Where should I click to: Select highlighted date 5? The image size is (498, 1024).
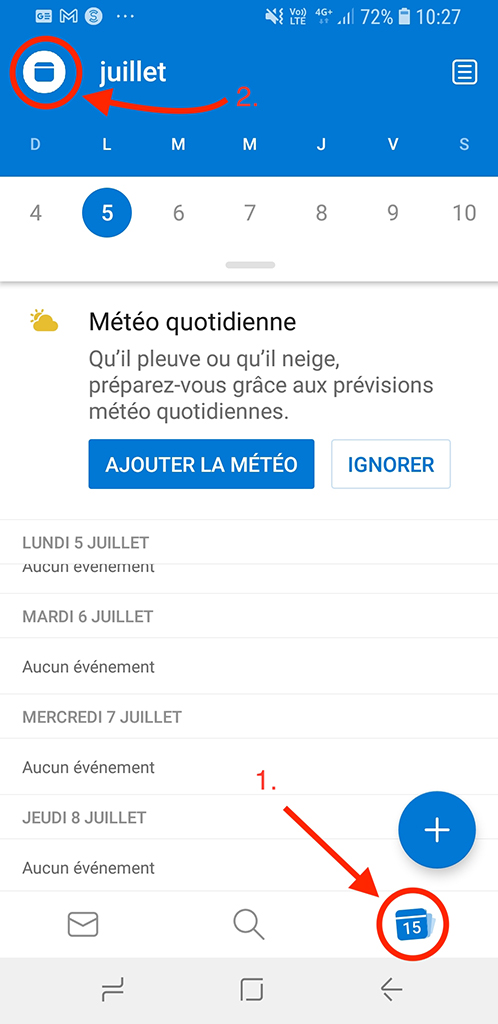[107, 214]
